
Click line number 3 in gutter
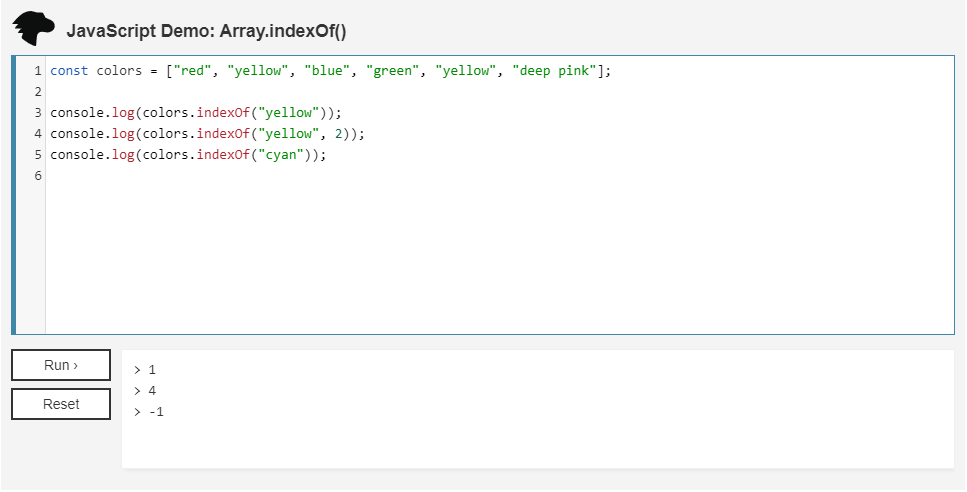[x=37, y=113]
